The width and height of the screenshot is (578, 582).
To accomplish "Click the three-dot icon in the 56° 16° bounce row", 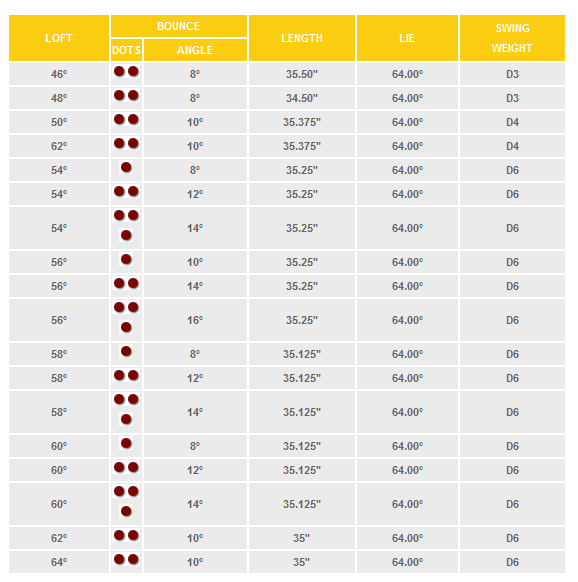I will [x=126, y=317].
